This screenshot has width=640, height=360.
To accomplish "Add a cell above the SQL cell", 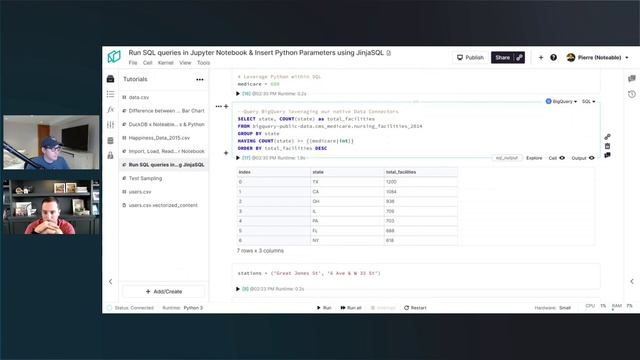I will coord(226,107).
